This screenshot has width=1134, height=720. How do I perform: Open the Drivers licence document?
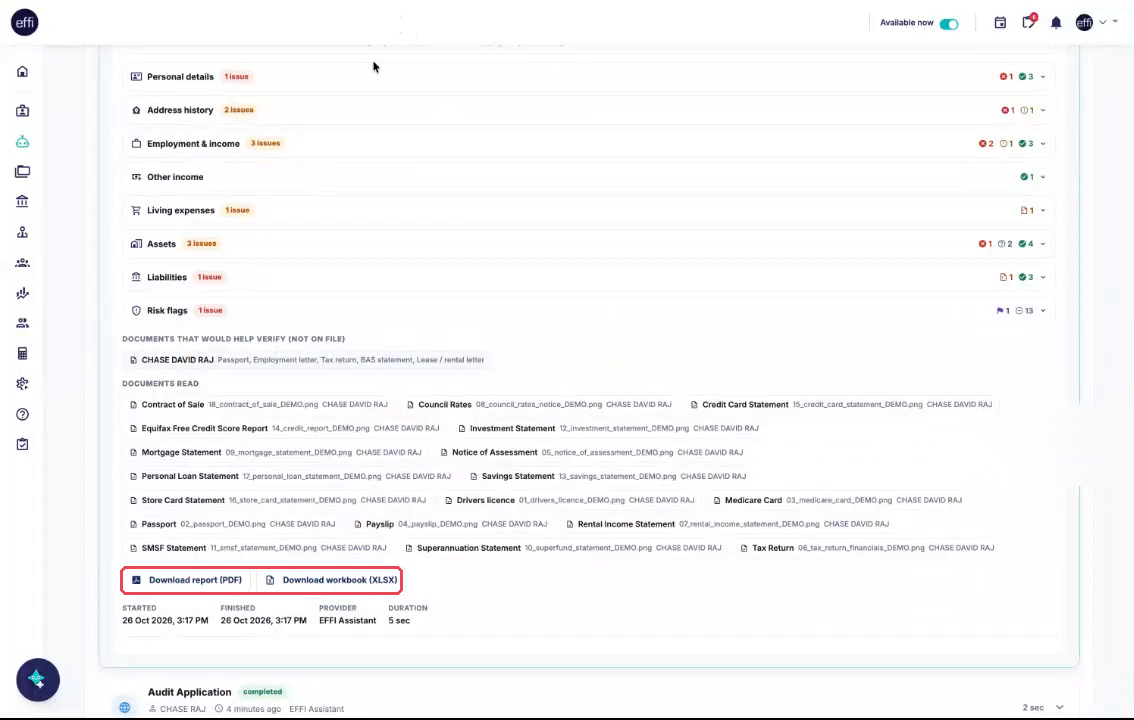[x=570, y=500]
